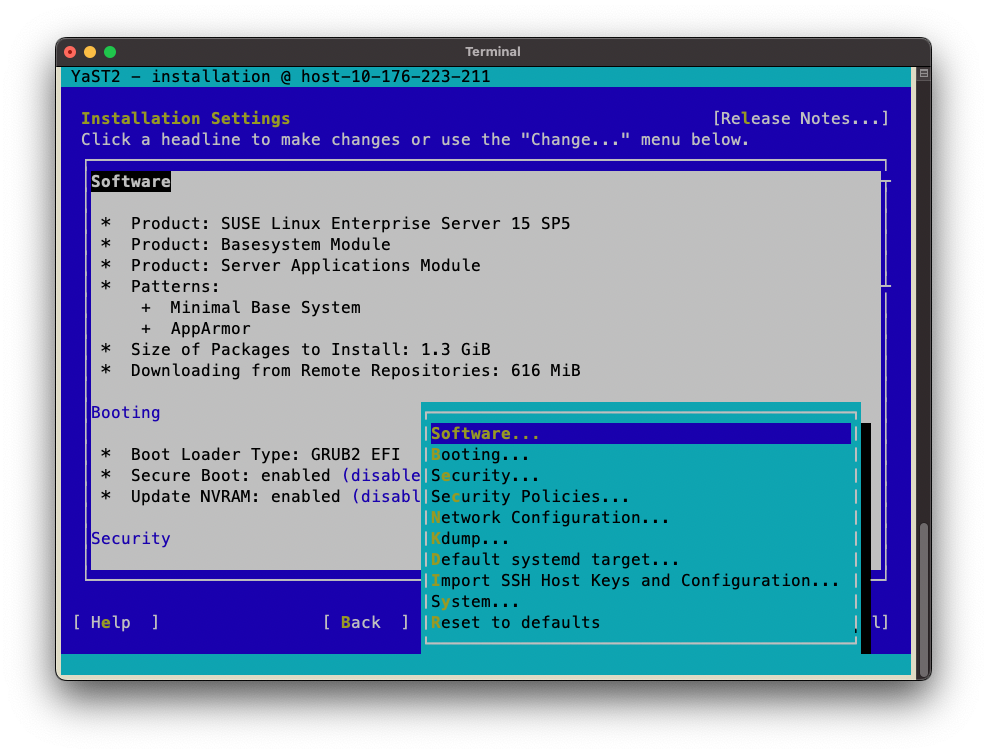Click the highlighted Software headline in settings
987x754 pixels.
click(x=131, y=182)
